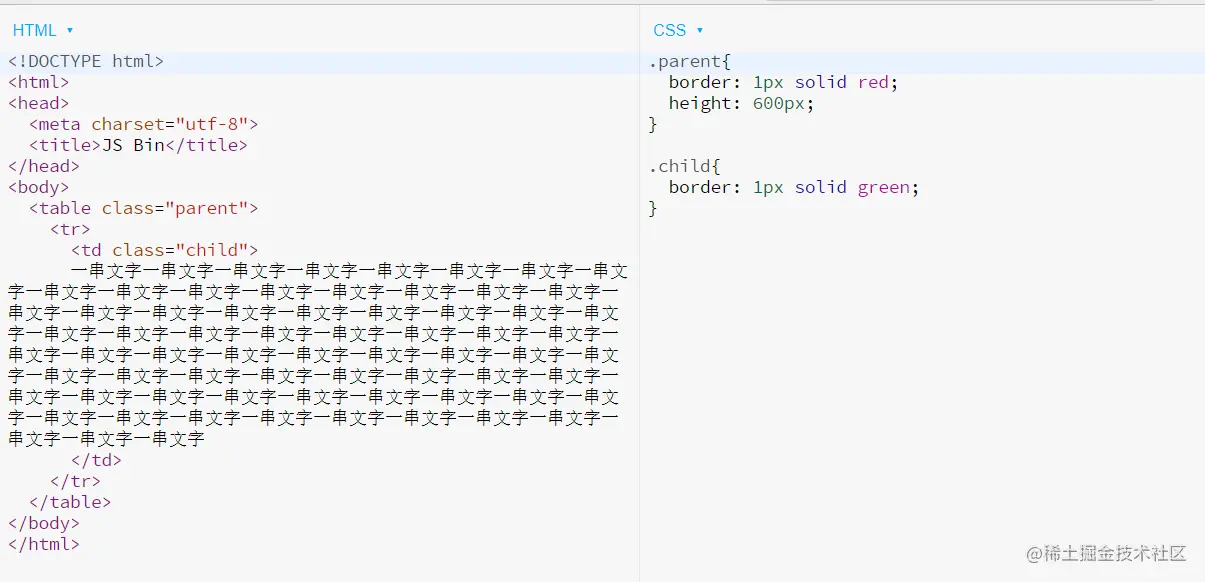Click the last Chinese text line '串文字一串文字一串文字'
The image size is (1205, 582).
(106, 439)
